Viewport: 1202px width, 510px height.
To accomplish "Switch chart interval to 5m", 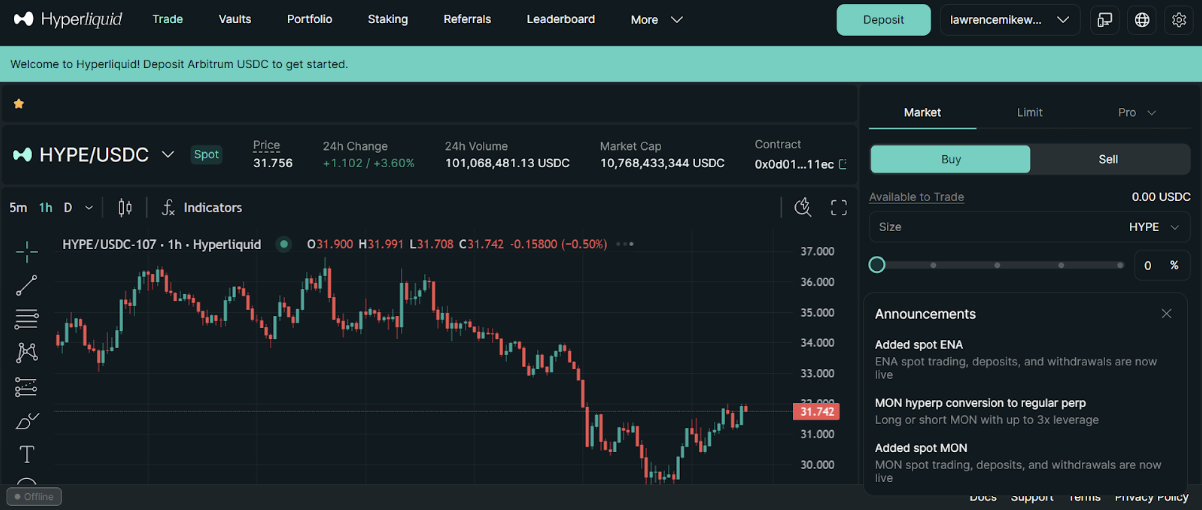I will (18, 208).
